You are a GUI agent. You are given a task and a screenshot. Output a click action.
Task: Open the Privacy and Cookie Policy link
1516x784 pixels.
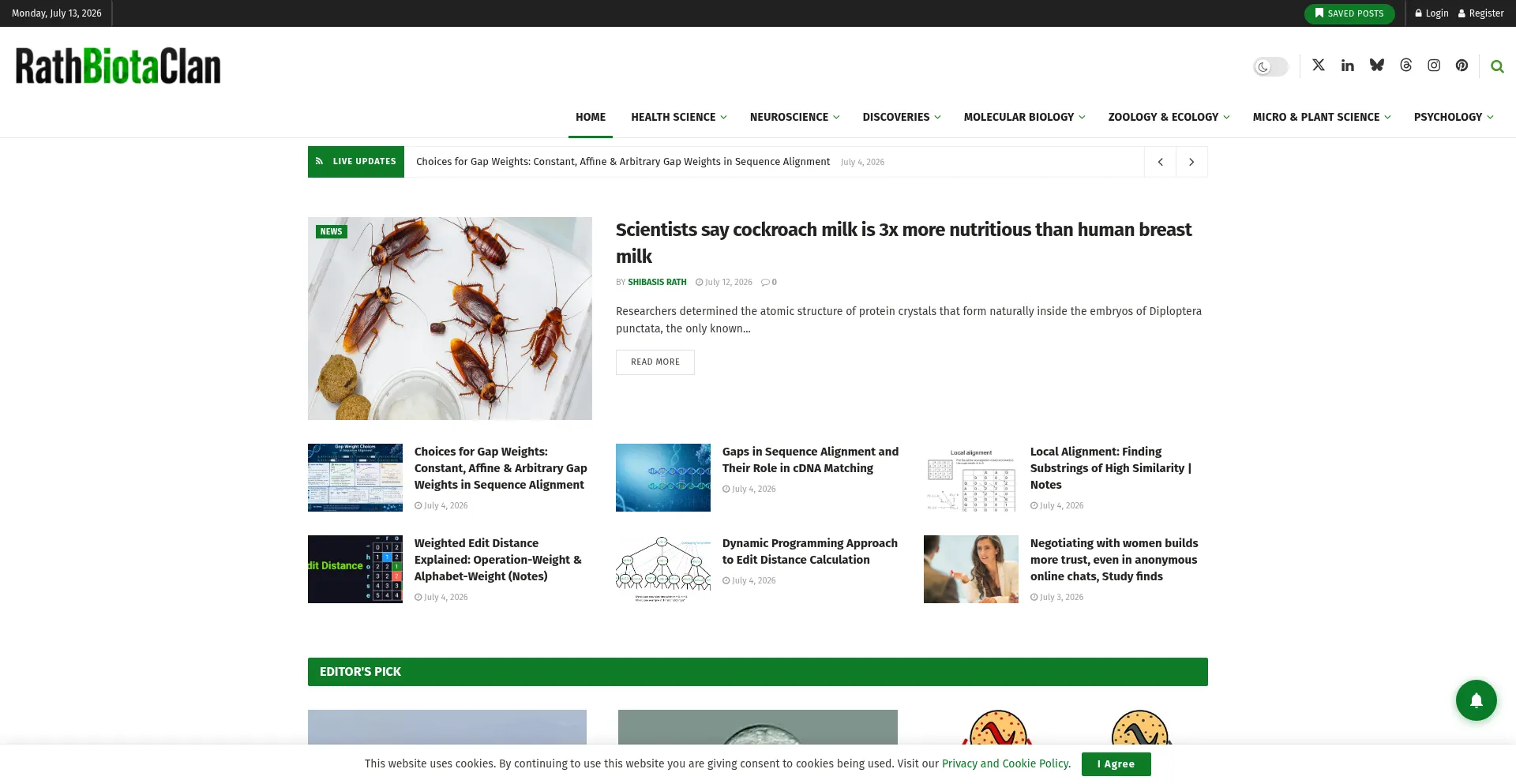point(1006,763)
